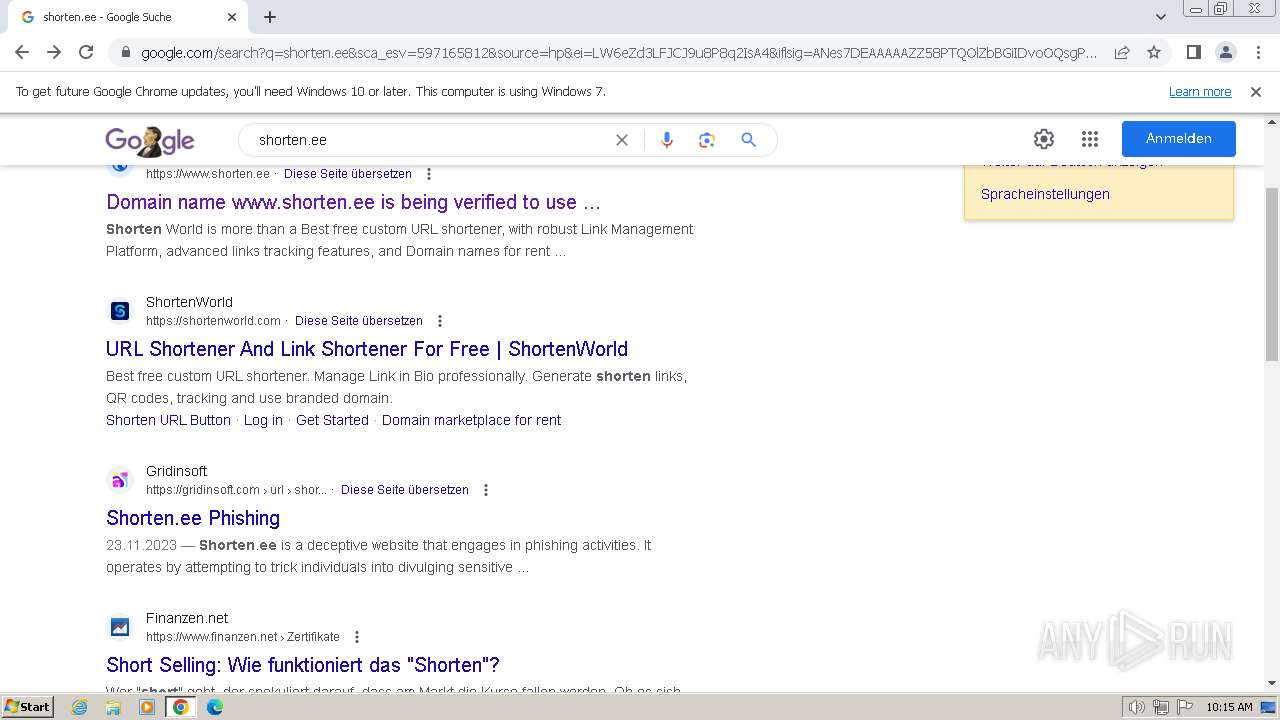Viewport: 1280px width, 720px height.
Task: Open the Learn more update link
Action: click(x=1200, y=92)
